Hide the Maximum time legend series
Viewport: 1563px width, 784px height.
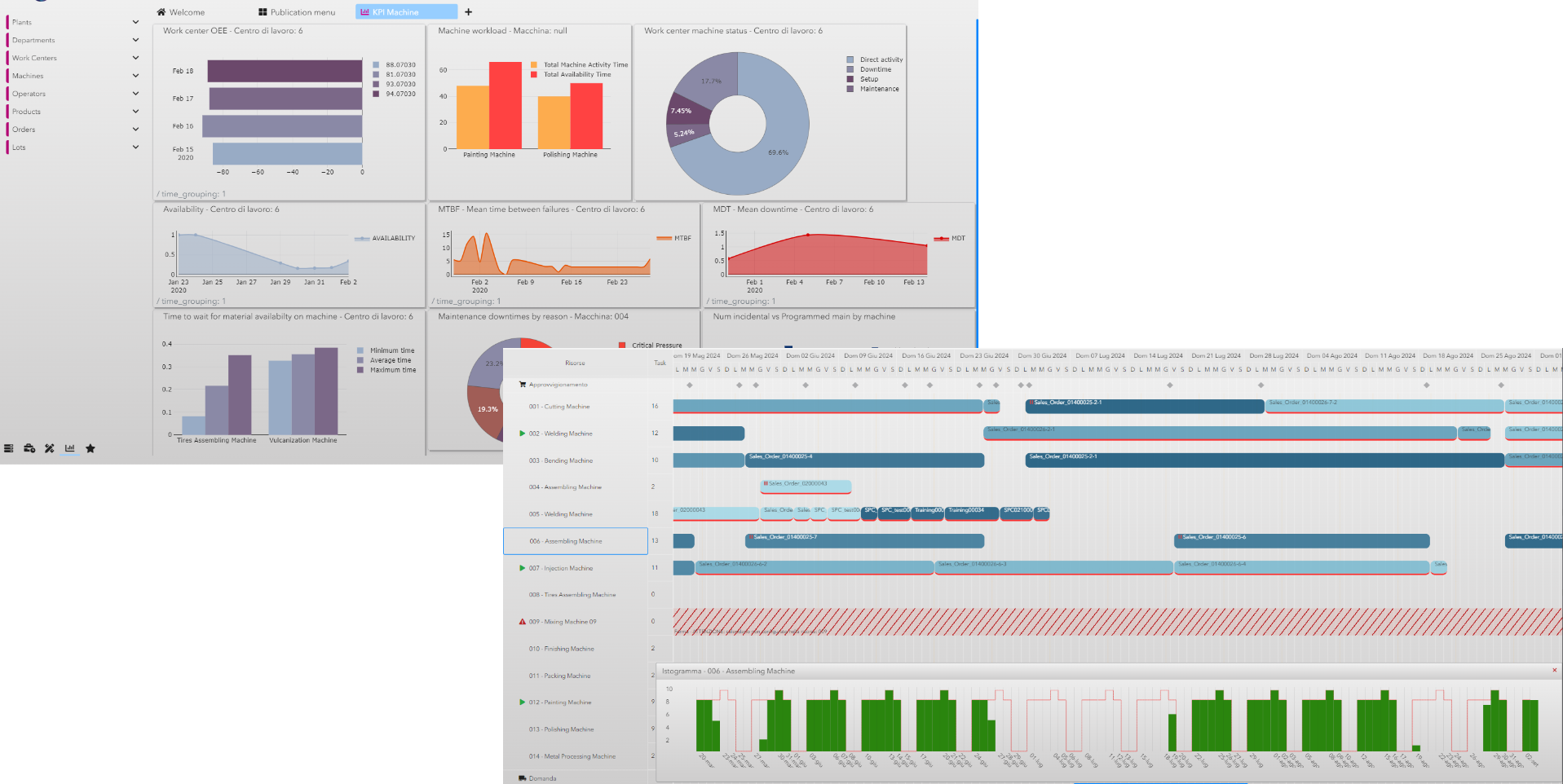392,370
